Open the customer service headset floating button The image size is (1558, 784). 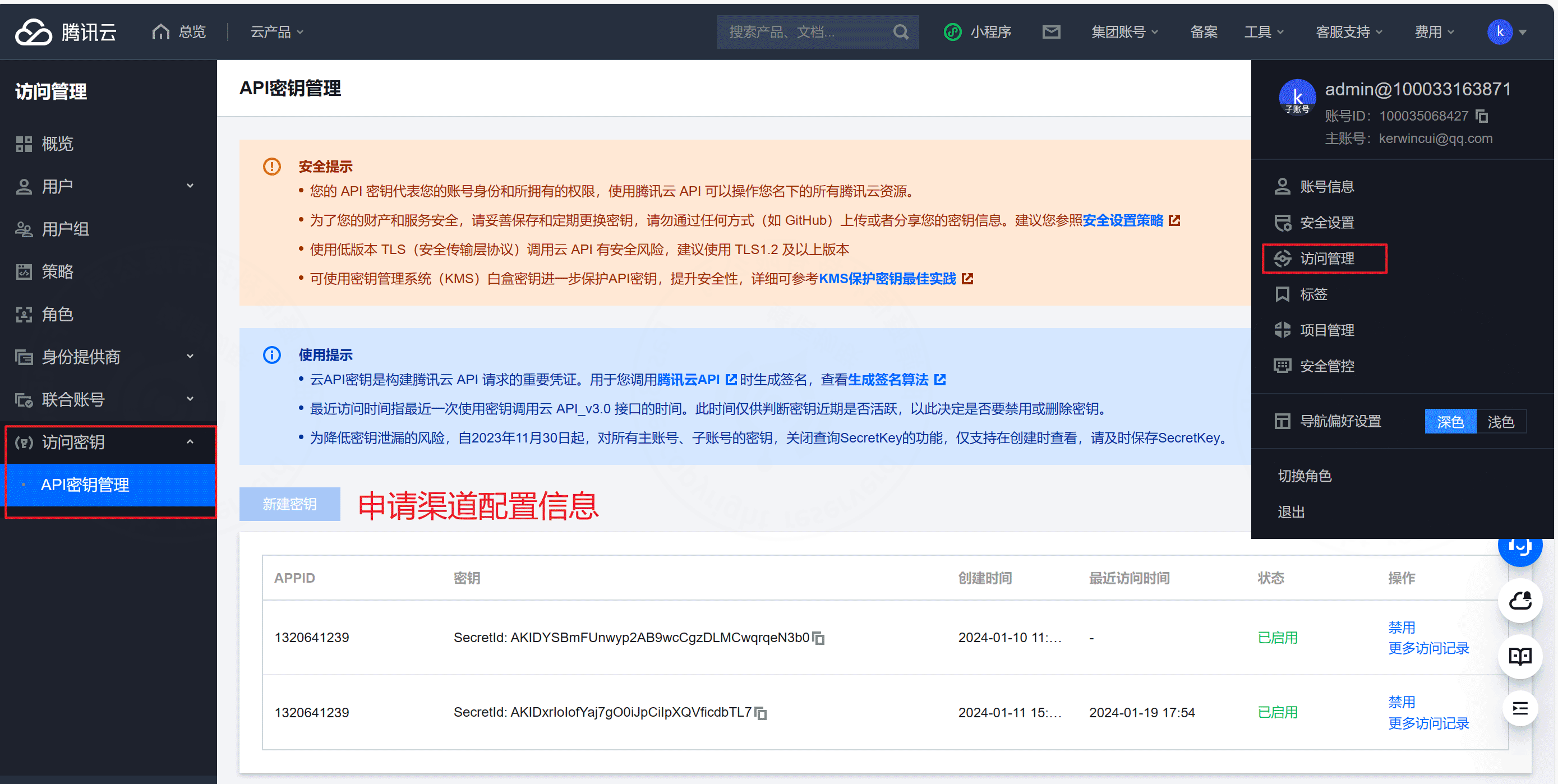(x=1519, y=548)
